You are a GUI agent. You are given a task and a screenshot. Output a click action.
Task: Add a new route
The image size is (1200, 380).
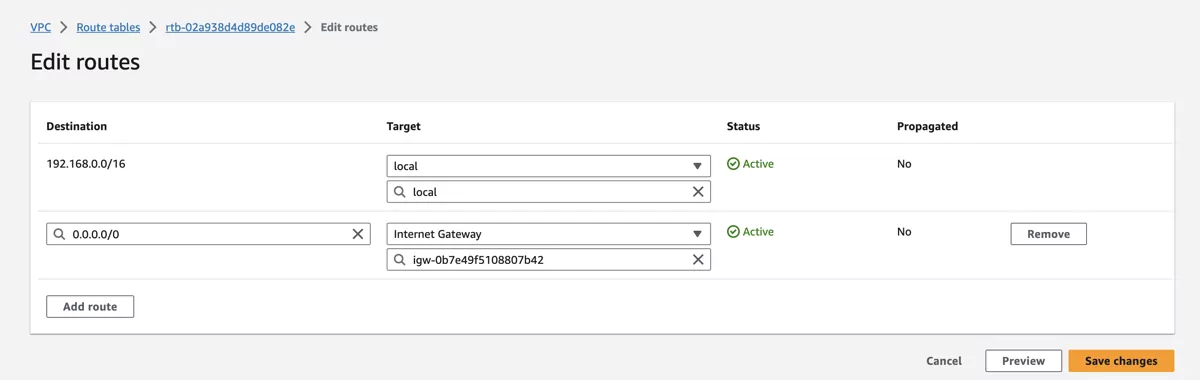pos(90,306)
